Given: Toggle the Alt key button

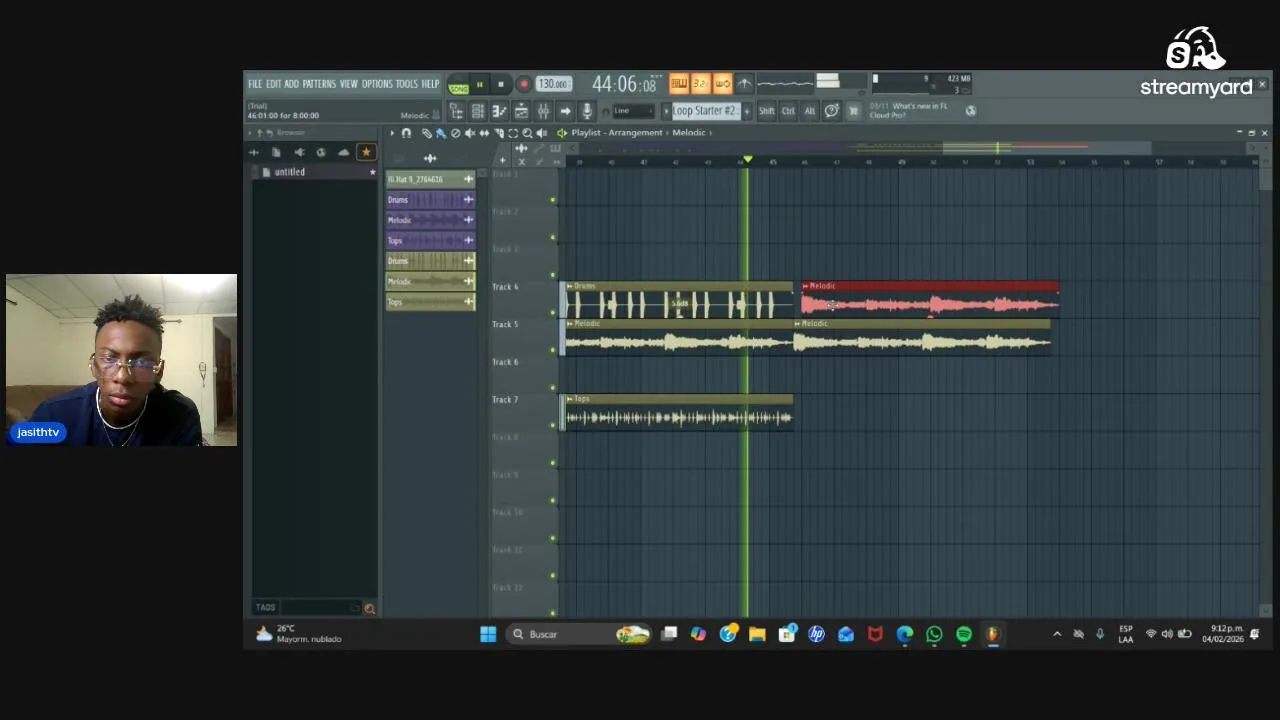Looking at the screenshot, I should (810, 111).
